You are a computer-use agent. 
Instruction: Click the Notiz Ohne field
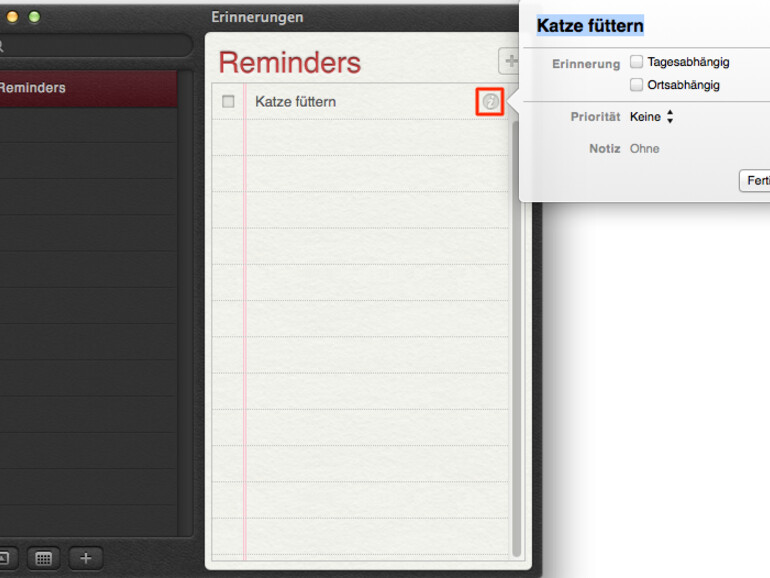pyautogui.click(x=645, y=149)
